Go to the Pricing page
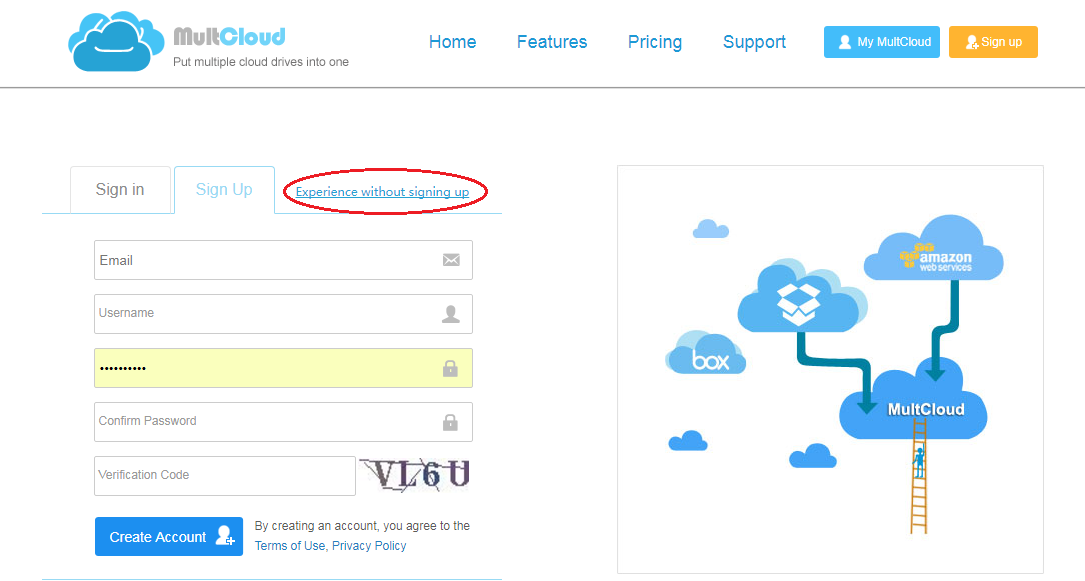 (x=655, y=42)
